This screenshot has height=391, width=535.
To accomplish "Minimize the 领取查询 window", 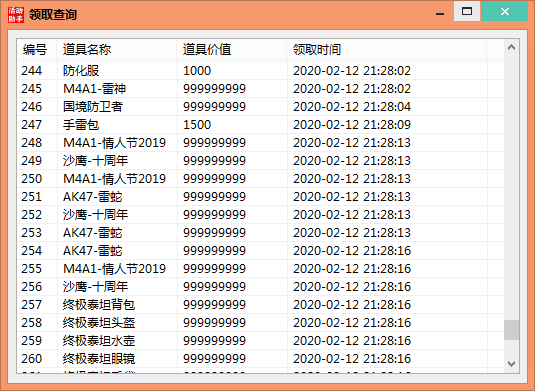I will tap(440, 14).
